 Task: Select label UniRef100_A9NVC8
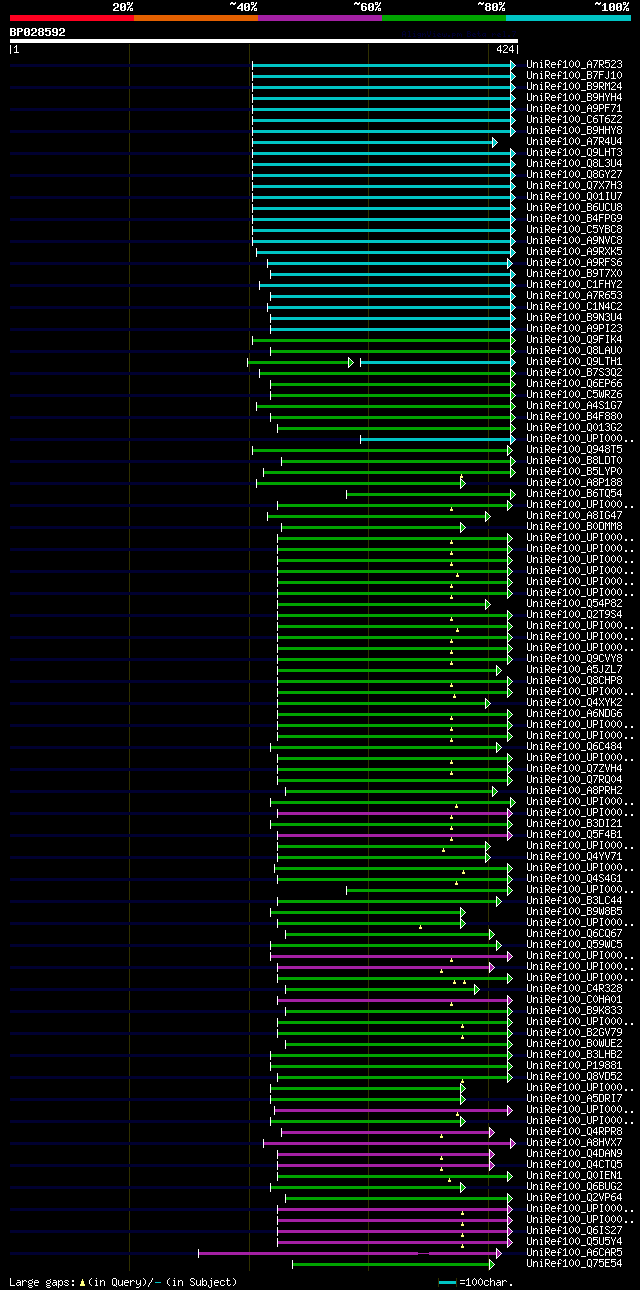(574, 240)
